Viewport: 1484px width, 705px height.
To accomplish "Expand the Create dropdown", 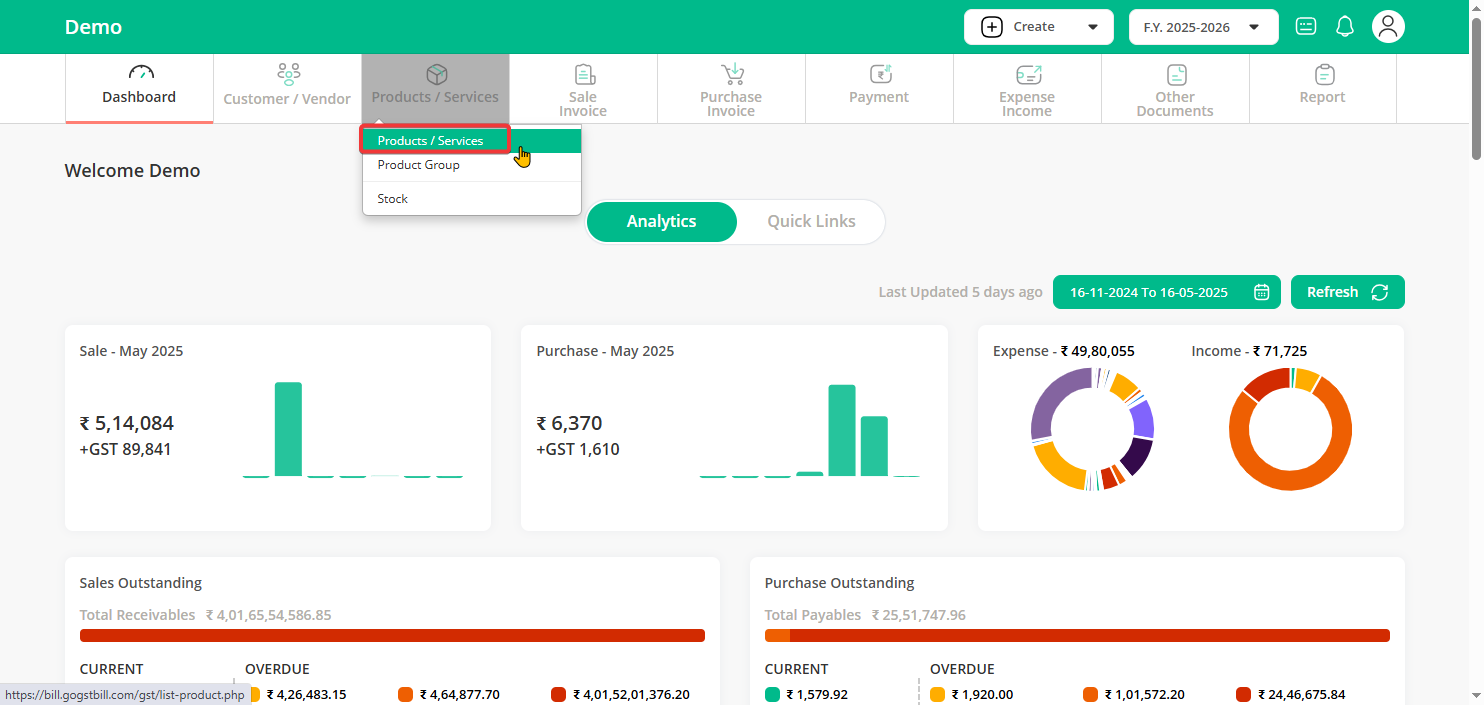I will coord(1039,27).
